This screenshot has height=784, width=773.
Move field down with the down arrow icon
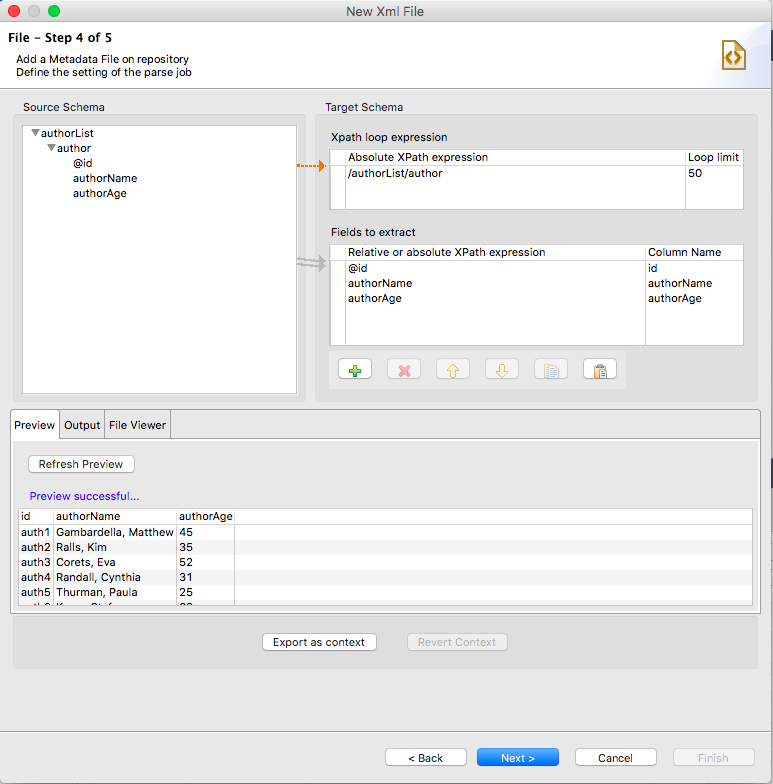coord(502,370)
